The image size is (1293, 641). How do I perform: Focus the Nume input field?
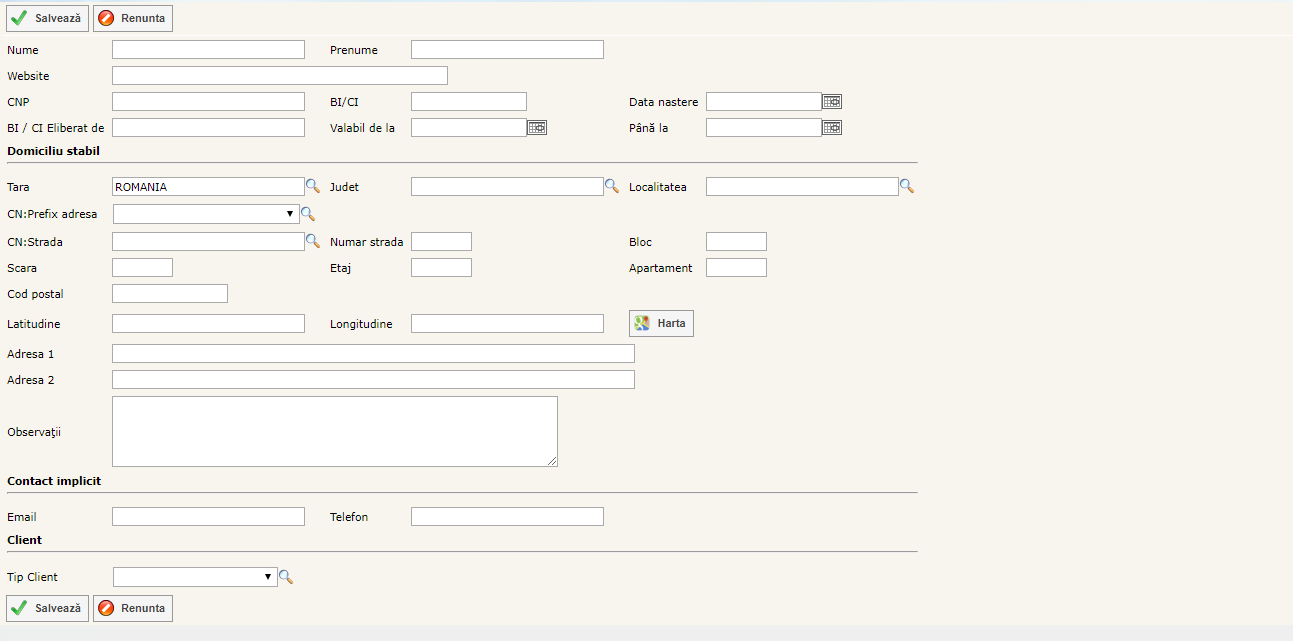pos(208,50)
